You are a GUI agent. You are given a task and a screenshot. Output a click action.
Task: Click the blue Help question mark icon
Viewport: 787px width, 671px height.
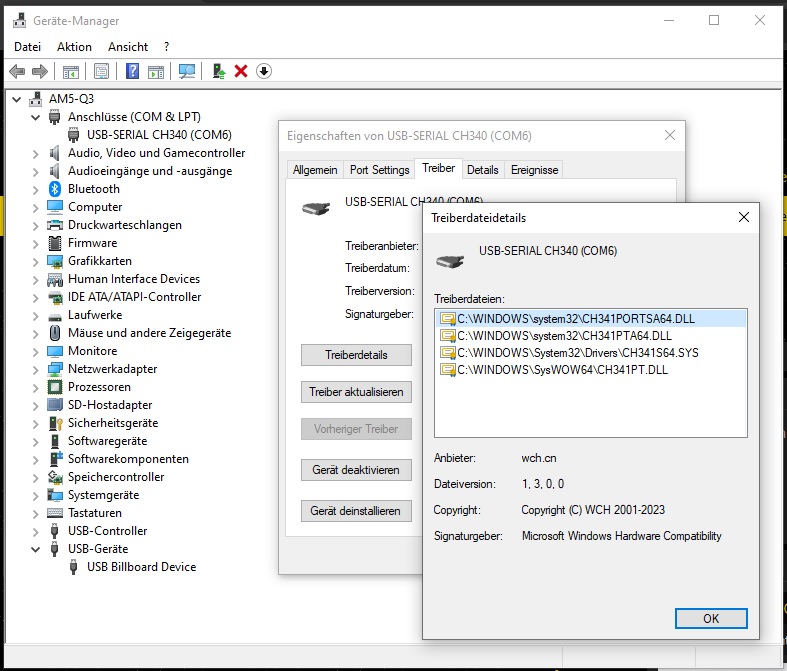click(132, 71)
